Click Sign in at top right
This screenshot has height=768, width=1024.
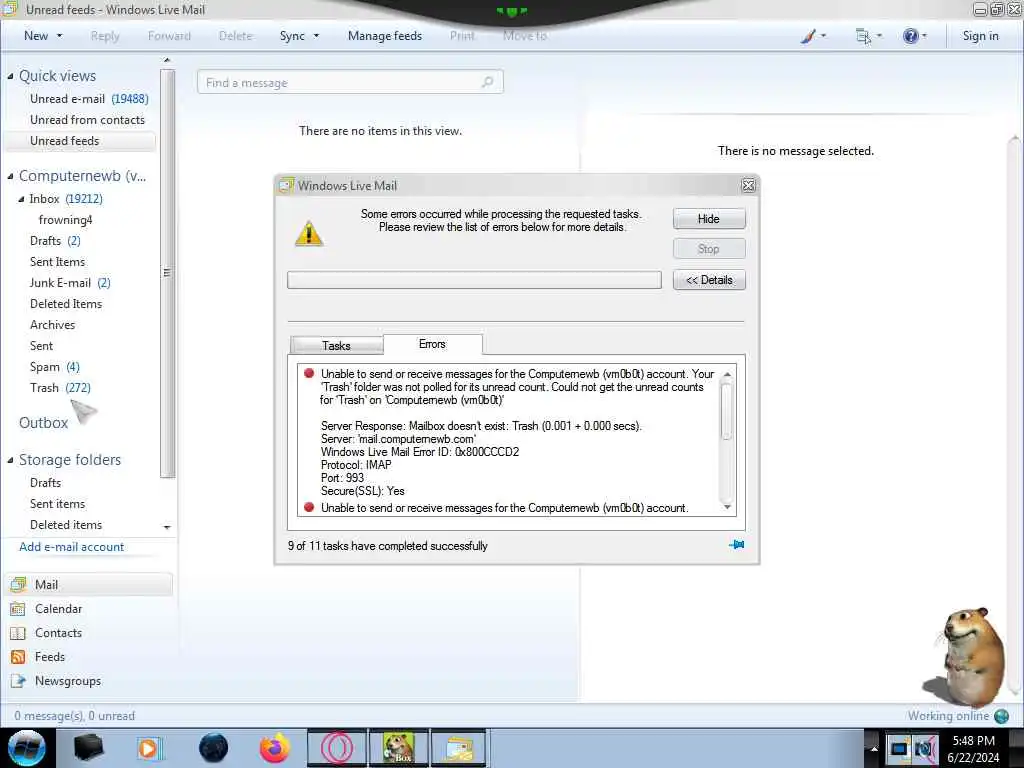click(x=980, y=36)
